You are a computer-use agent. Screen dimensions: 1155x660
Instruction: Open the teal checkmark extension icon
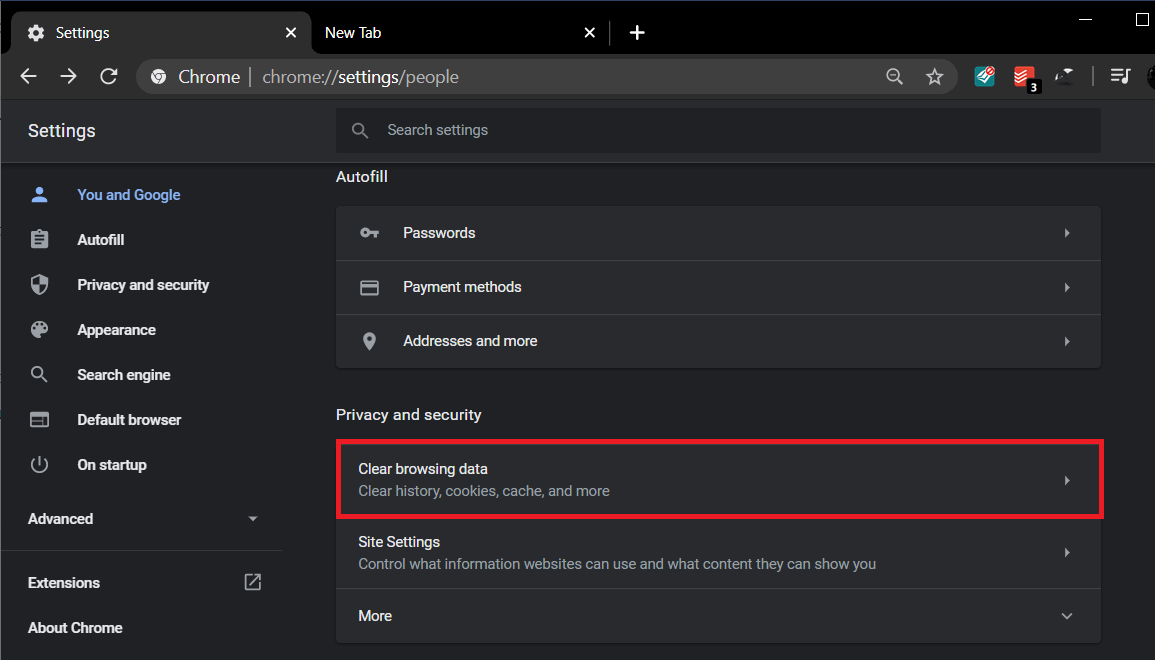coord(985,76)
